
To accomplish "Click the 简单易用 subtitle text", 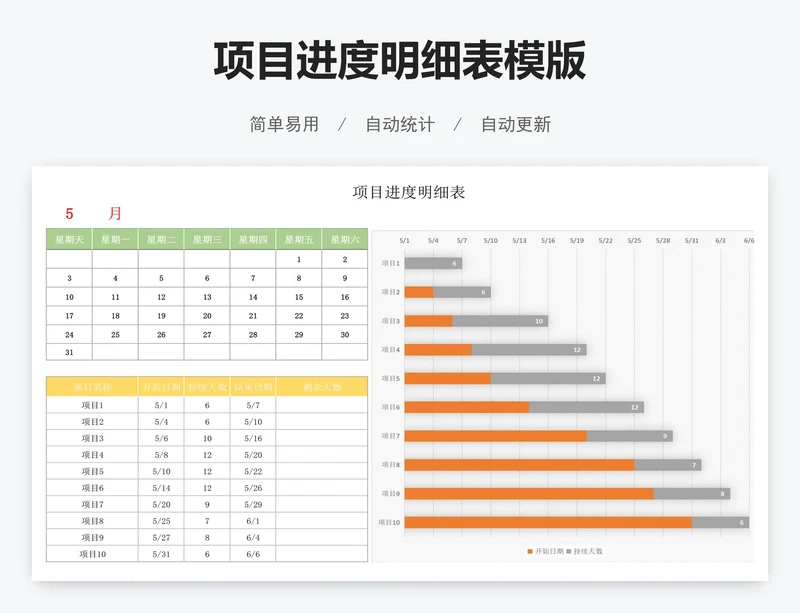I will coord(284,125).
